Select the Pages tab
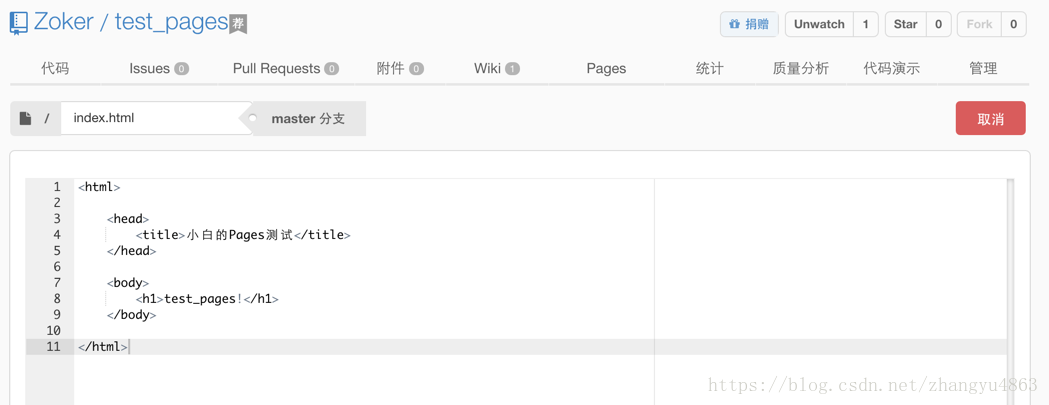 click(x=606, y=68)
